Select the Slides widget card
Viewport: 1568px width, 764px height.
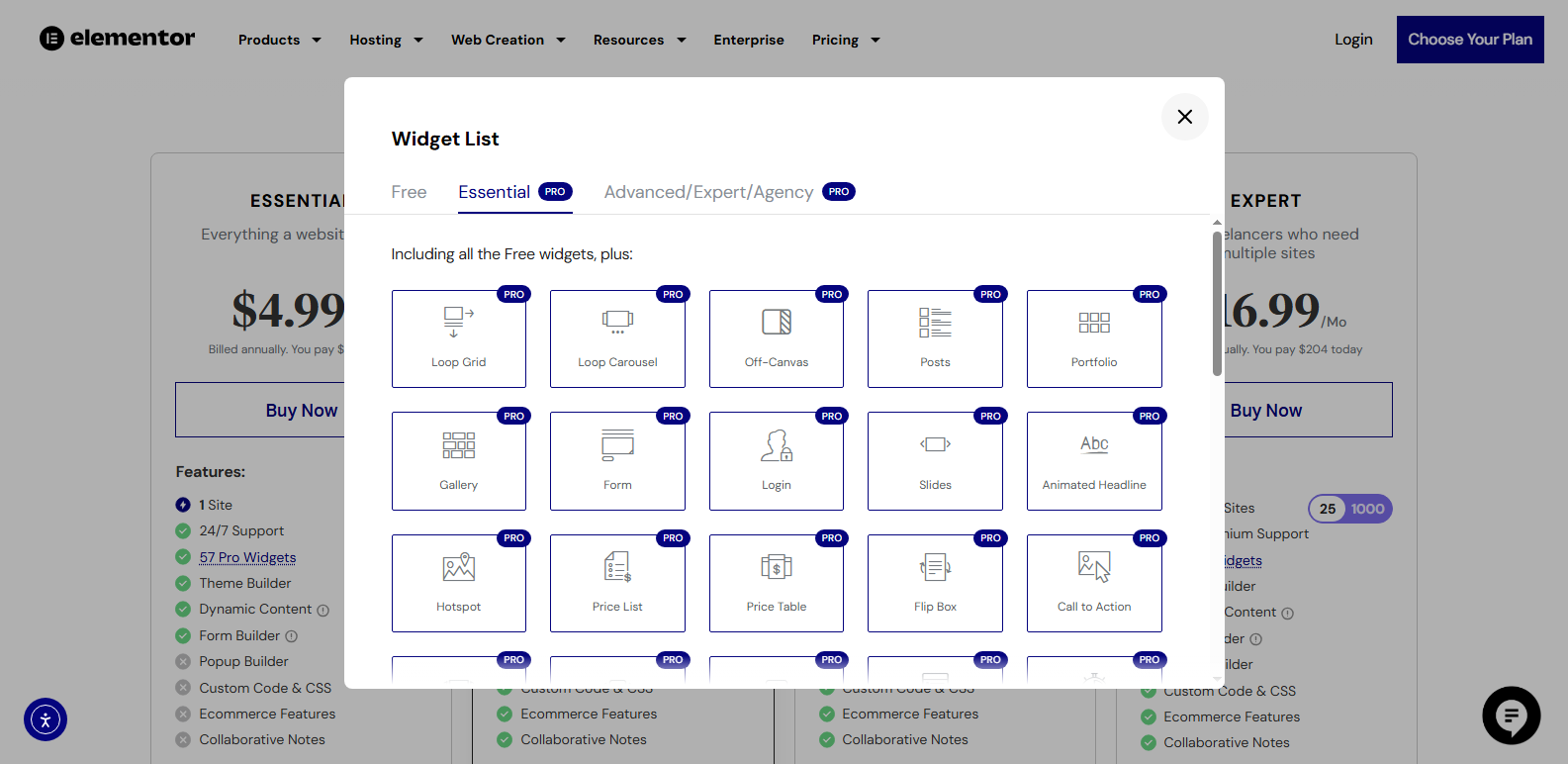935,461
